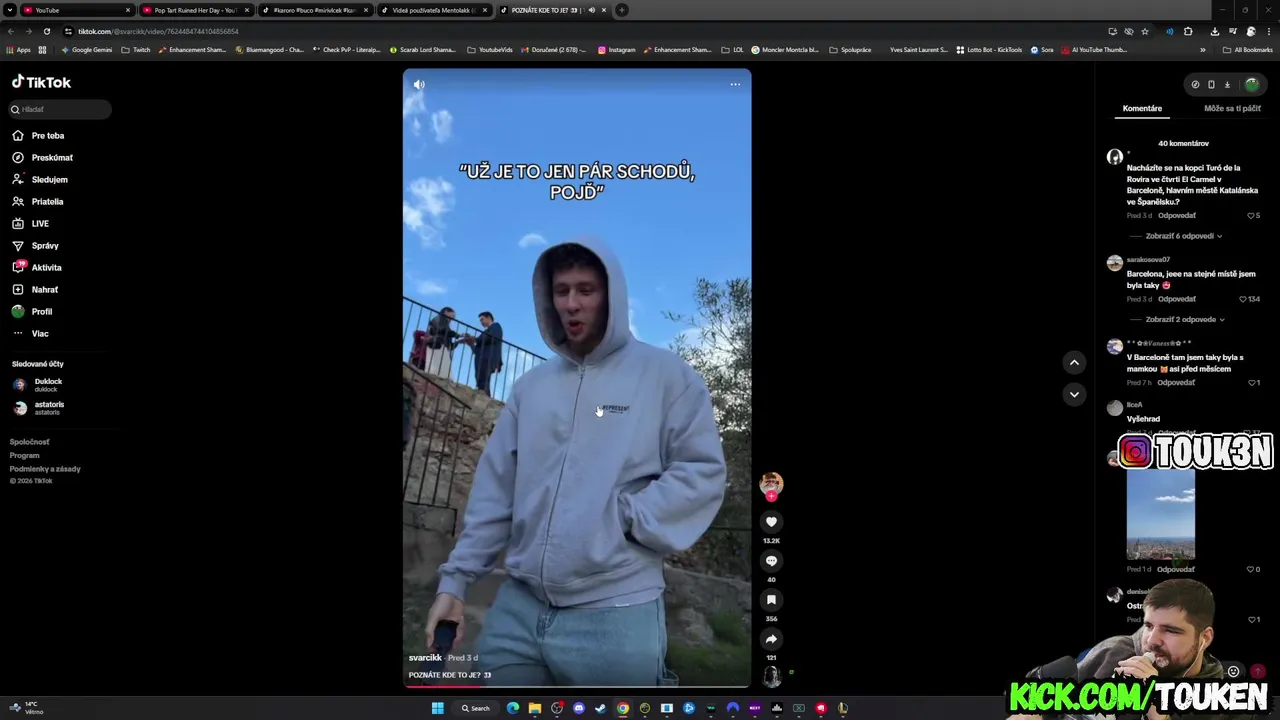Reply to Turó de la Rovira comment

pos(1177,216)
